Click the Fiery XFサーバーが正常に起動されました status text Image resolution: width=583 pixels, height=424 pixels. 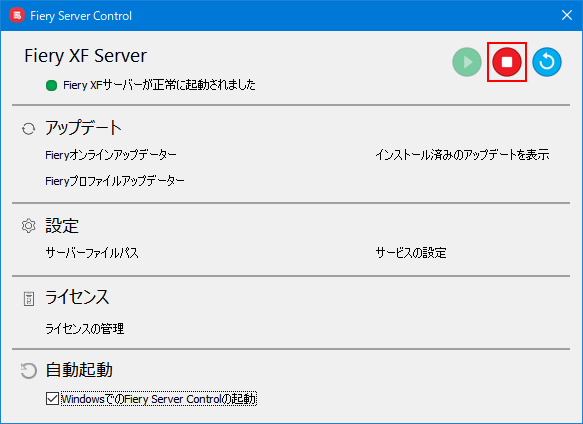click(x=160, y=85)
